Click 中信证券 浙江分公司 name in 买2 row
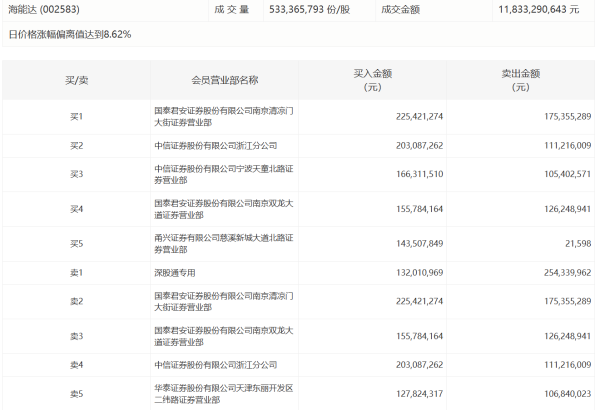Screen dimensions: 600x410 [x=216, y=146]
